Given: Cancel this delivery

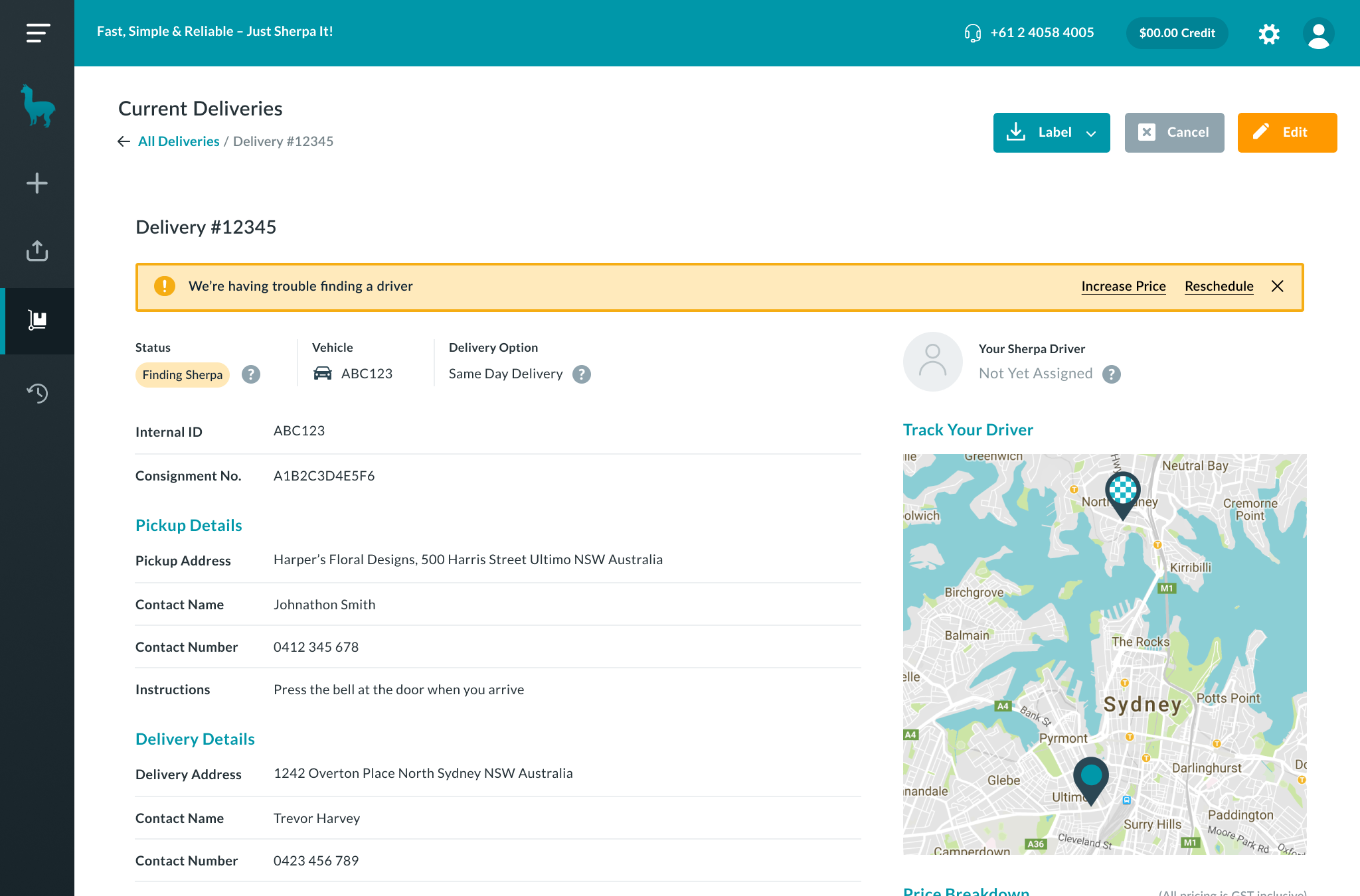Looking at the screenshot, I should 1174,133.
